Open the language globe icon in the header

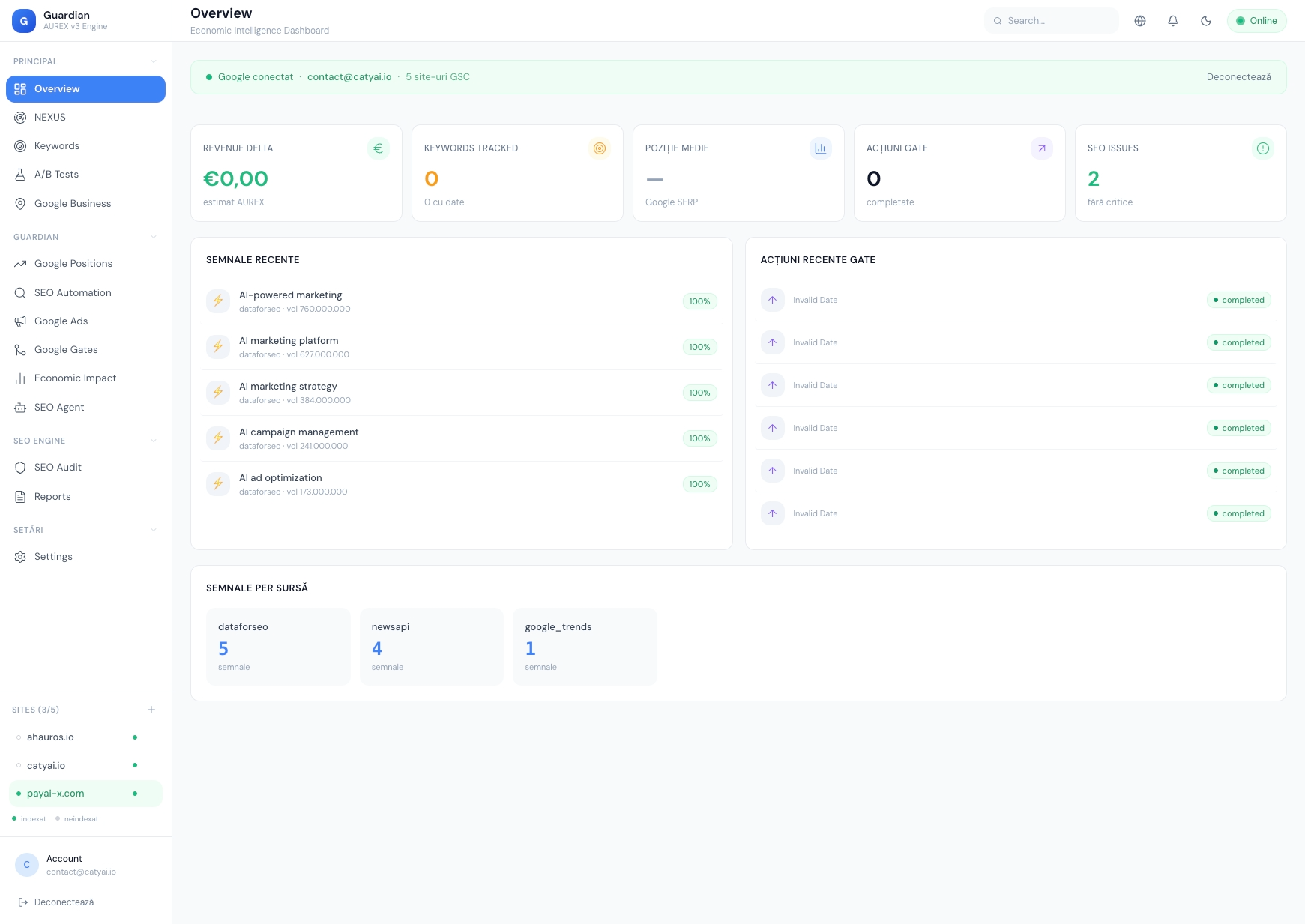pos(1140,20)
